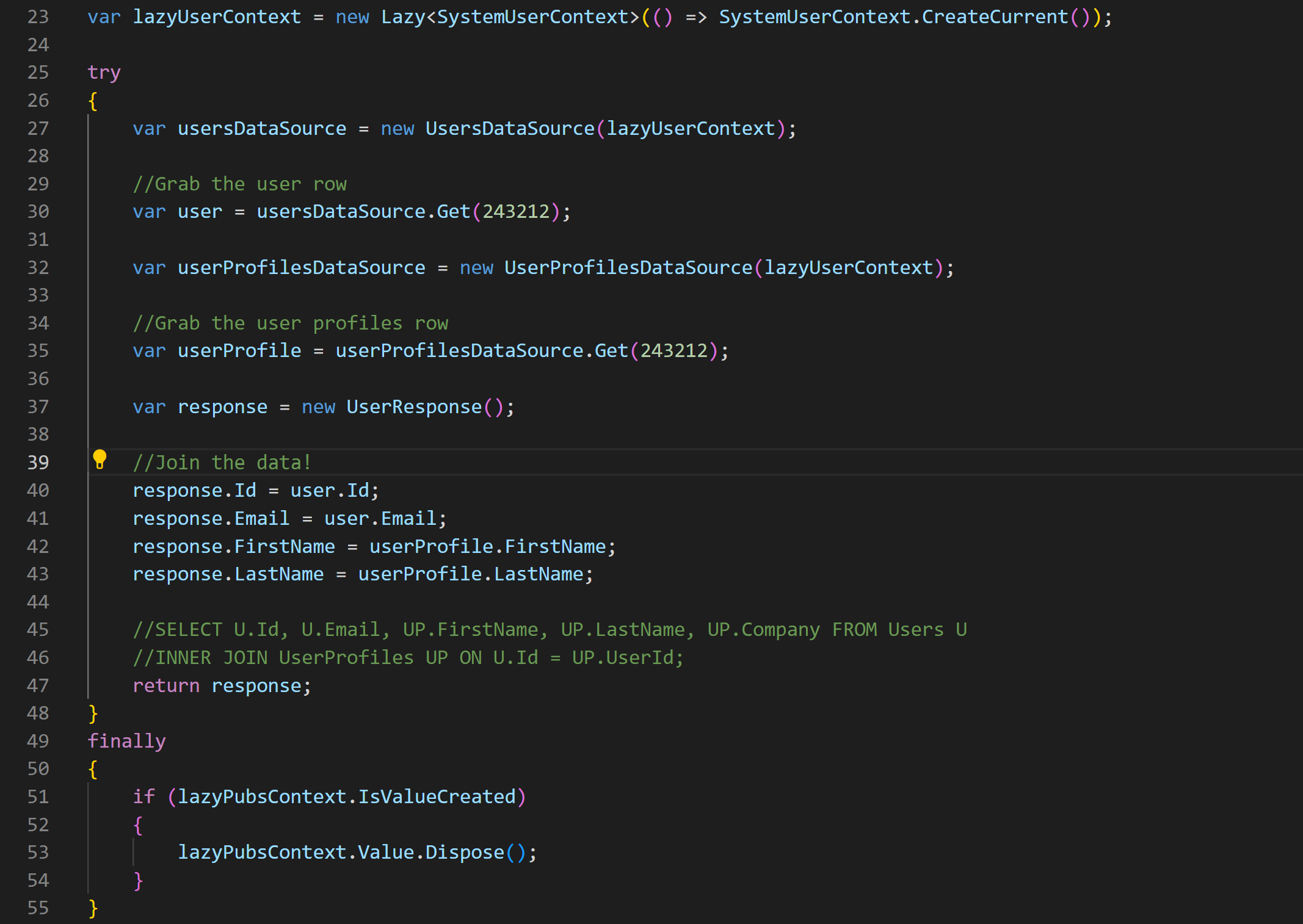Click the number 243212 on line 35
The height and width of the screenshot is (924, 1303).
coord(673,351)
